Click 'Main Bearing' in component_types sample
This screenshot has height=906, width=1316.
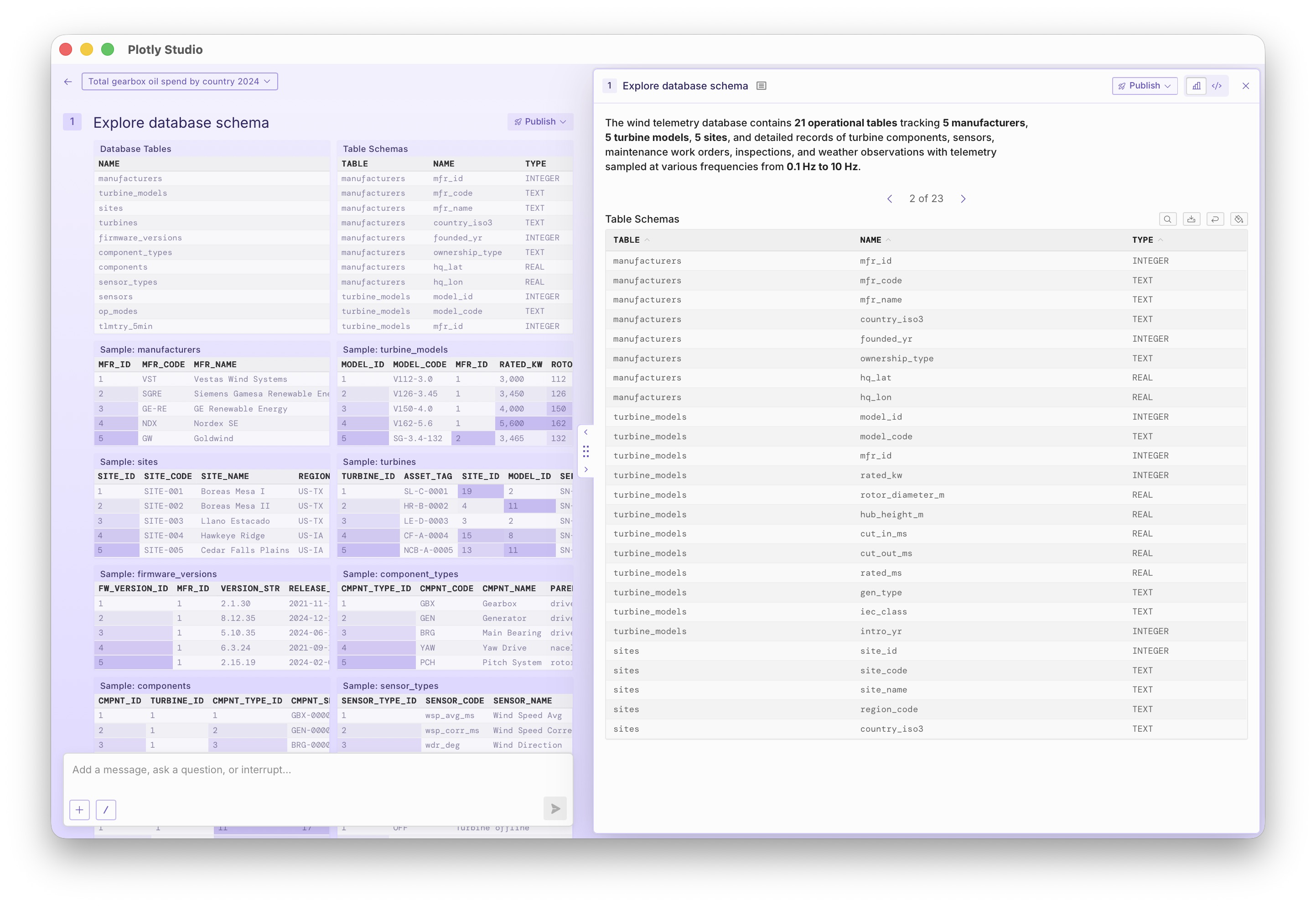(x=512, y=633)
